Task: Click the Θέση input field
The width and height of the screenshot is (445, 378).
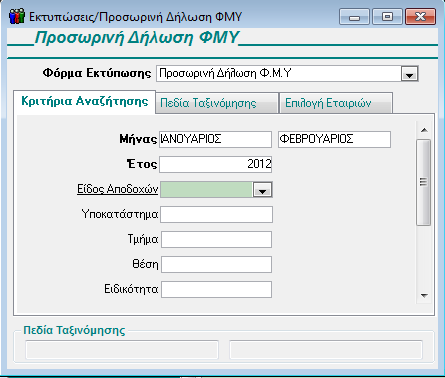Action: (216, 265)
